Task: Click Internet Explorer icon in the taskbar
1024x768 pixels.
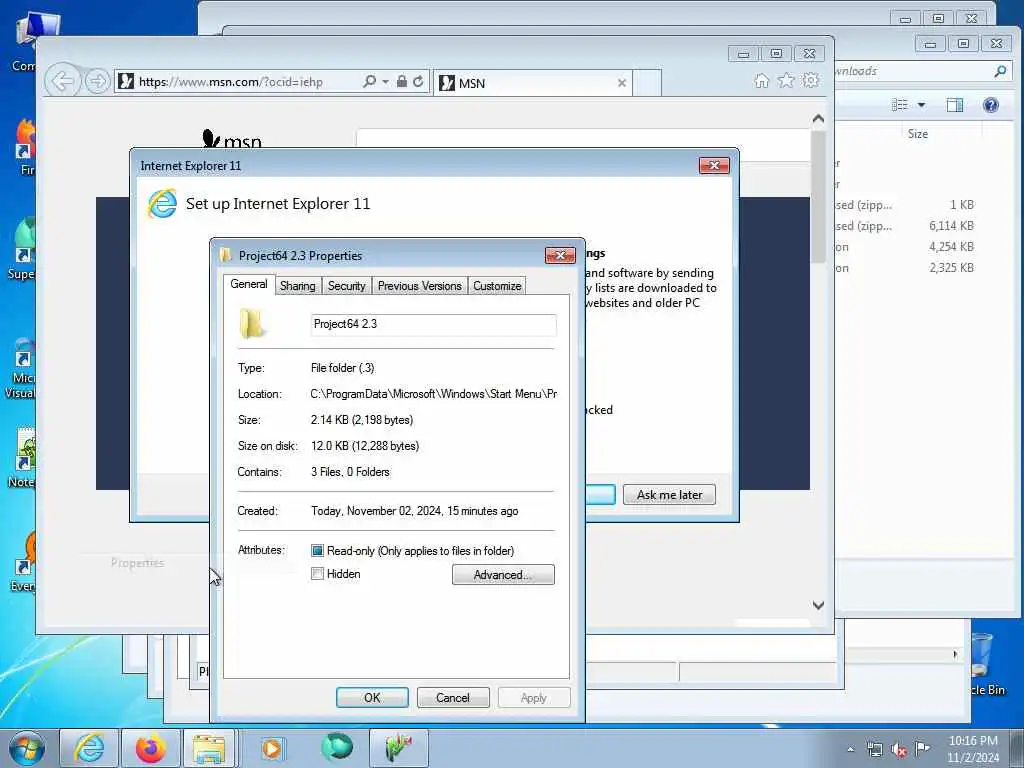Action: [89, 748]
